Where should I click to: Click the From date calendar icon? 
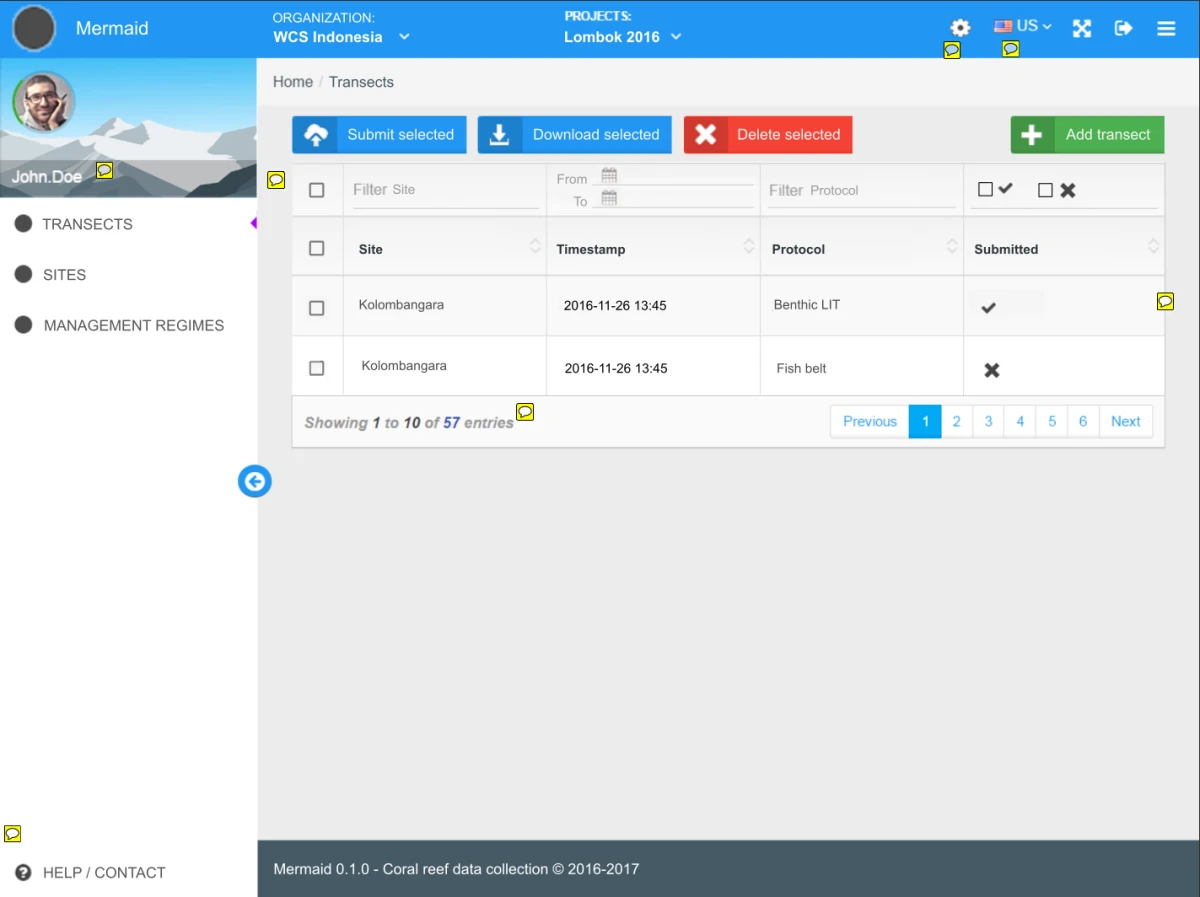coord(609,176)
